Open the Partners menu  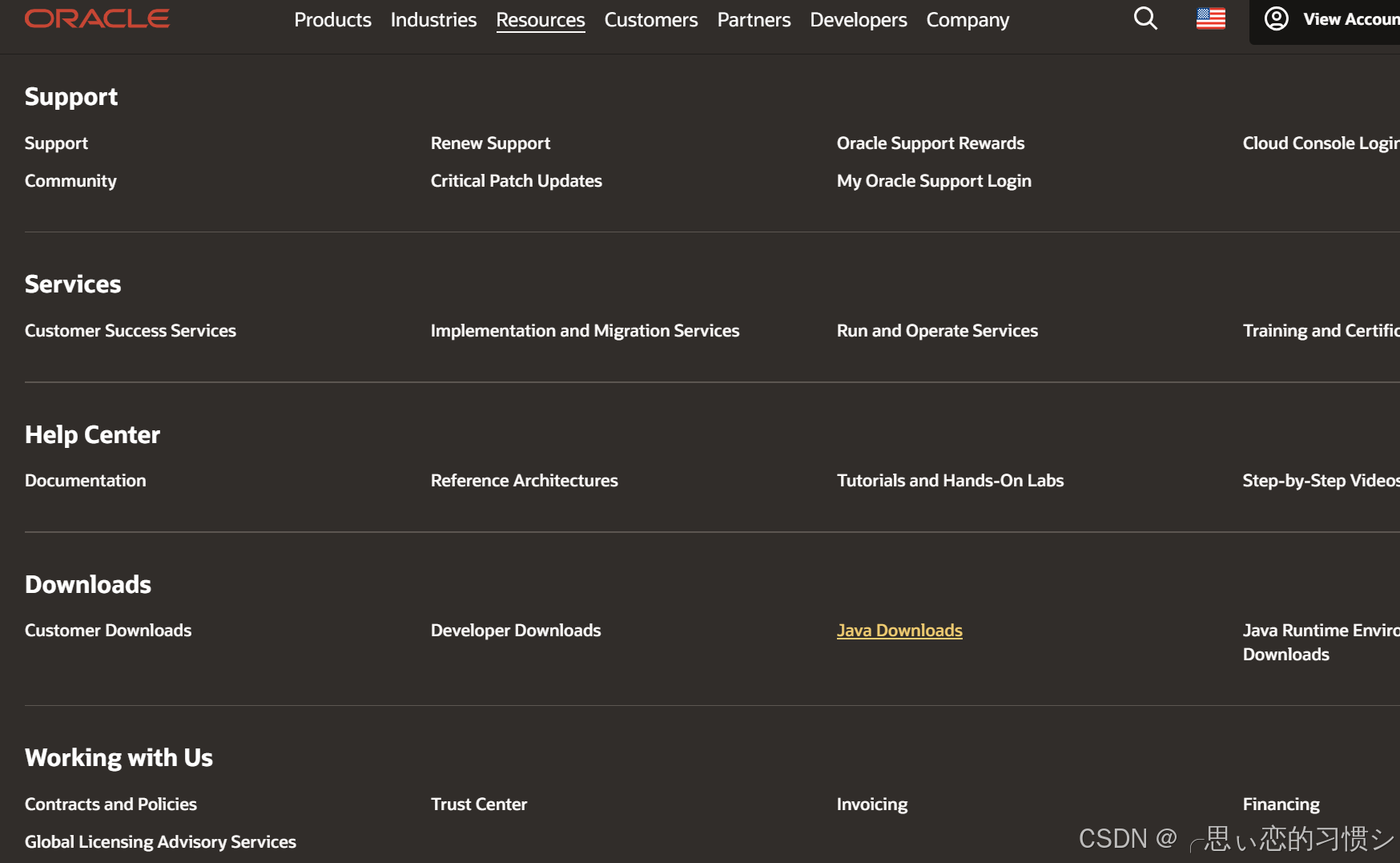click(x=754, y=19)
